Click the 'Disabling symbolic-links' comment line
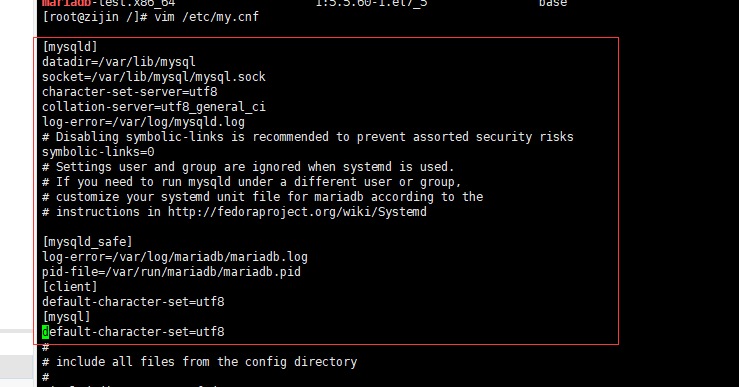This screenshot has height=387, width=739. pos(308,137)
